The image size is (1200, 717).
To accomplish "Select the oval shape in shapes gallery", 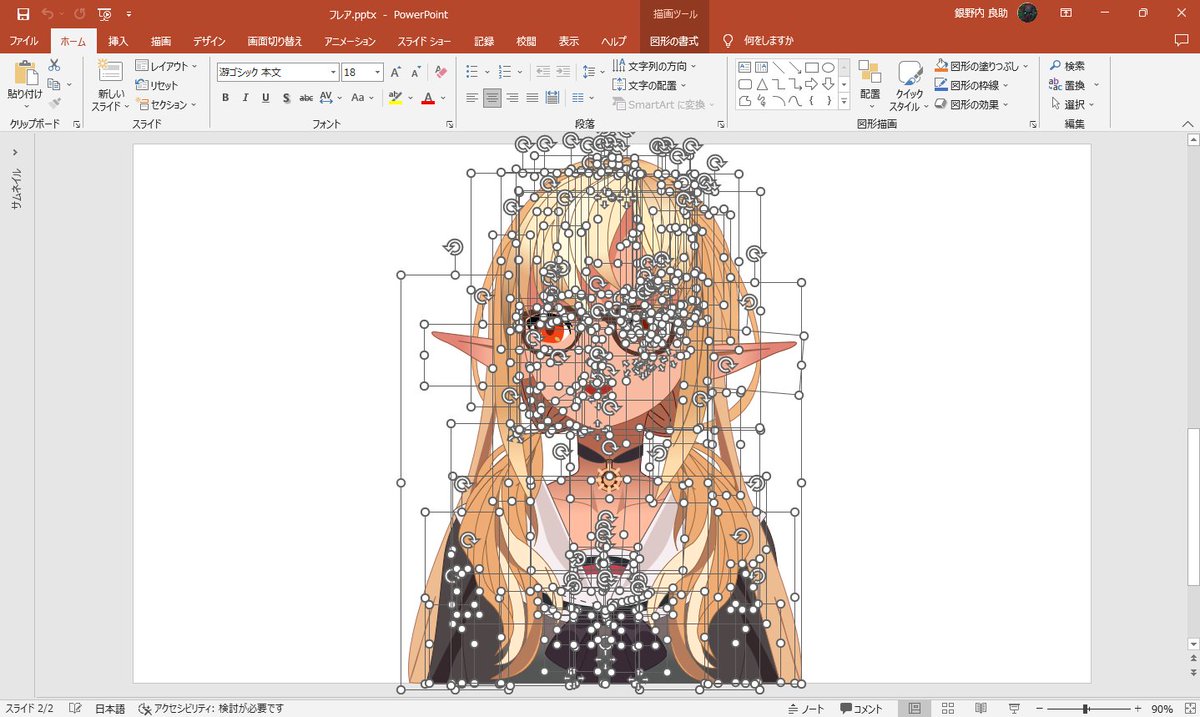I will point(828,67).
